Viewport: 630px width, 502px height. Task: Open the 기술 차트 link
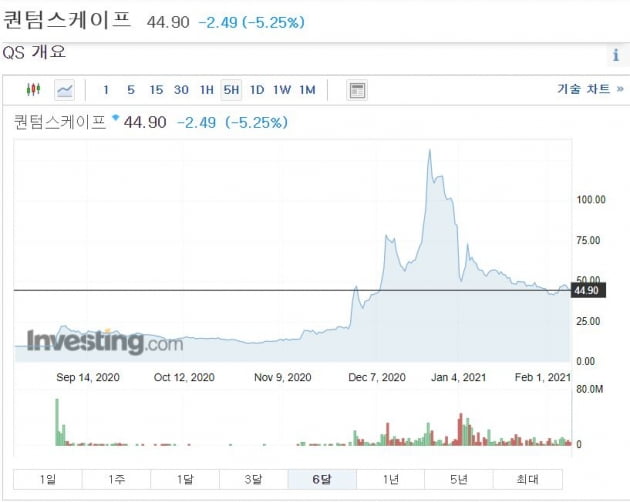pyautogui.click(x=590, y=89)
